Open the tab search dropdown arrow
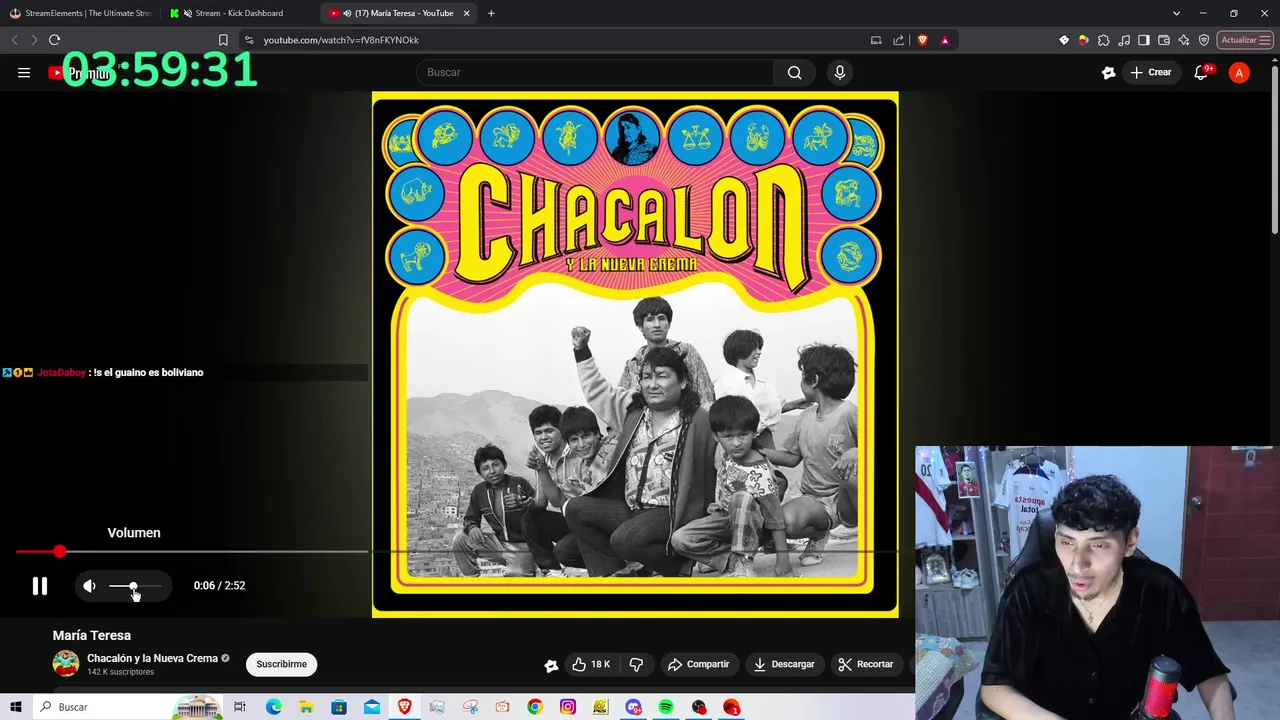The height and width of the screenshot is (720, 1280). coord(1177,13)
